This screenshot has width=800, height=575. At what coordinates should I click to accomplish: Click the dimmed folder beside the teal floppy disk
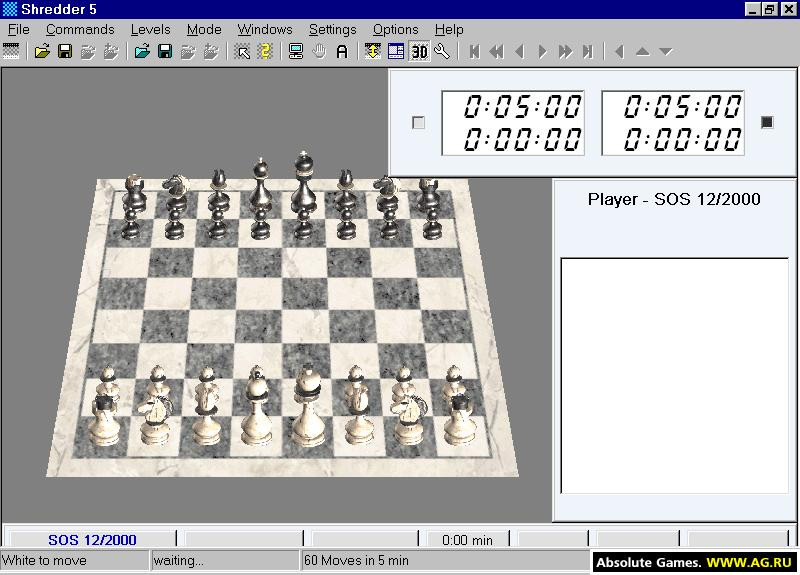pos(188,51)
